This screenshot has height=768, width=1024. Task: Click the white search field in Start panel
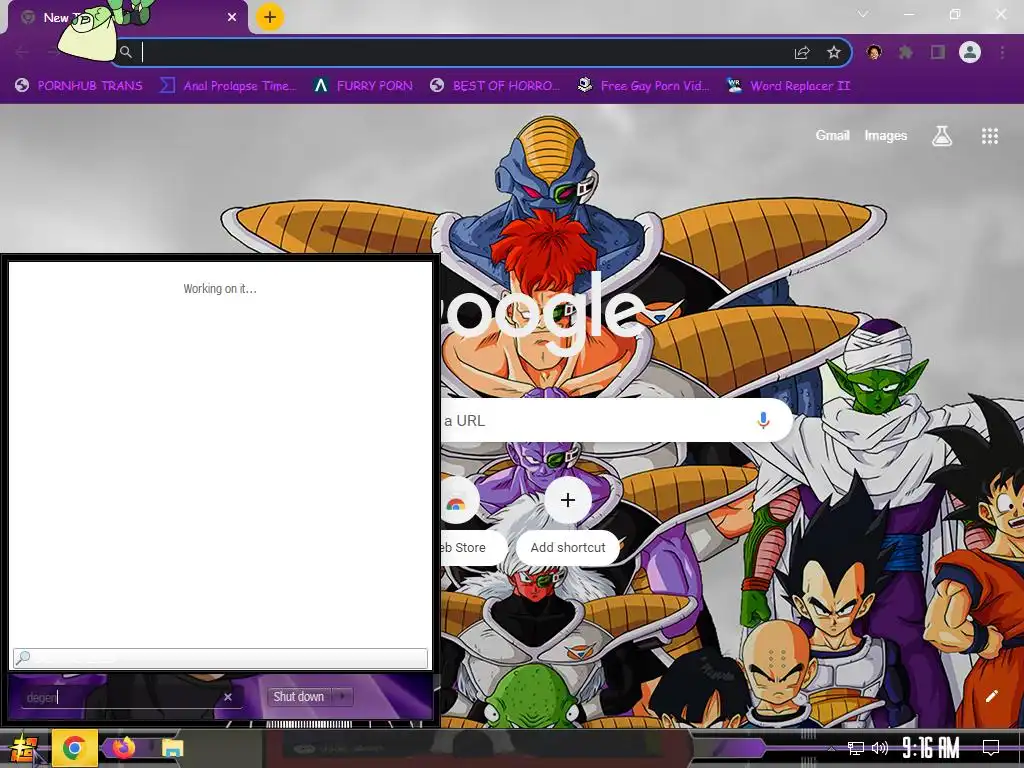[x=220, y=658]
